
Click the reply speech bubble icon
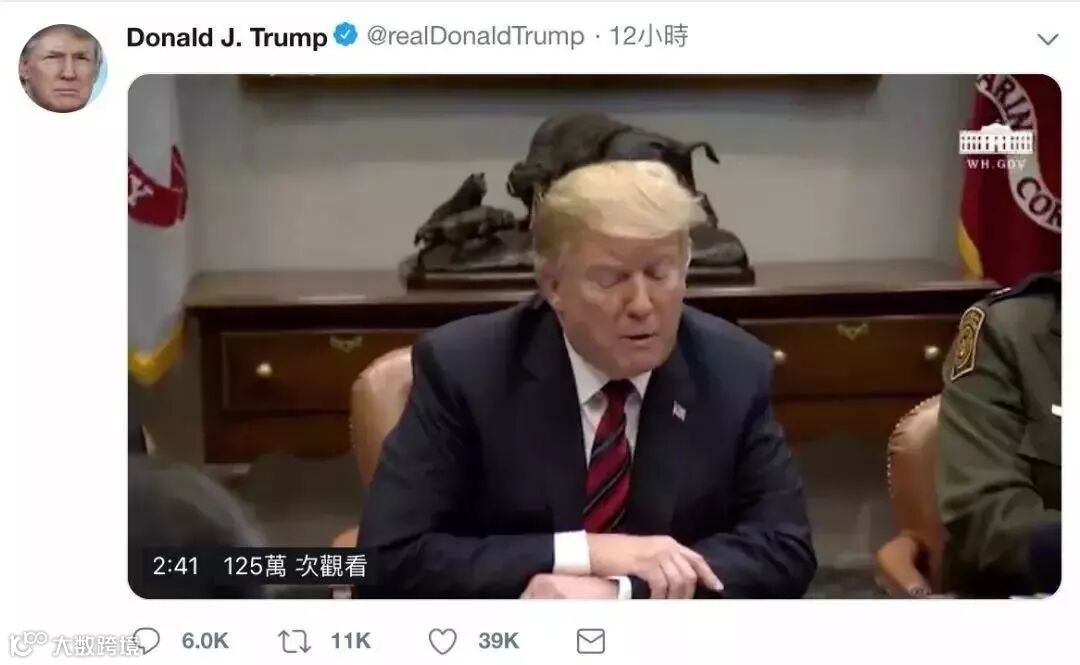147,640
